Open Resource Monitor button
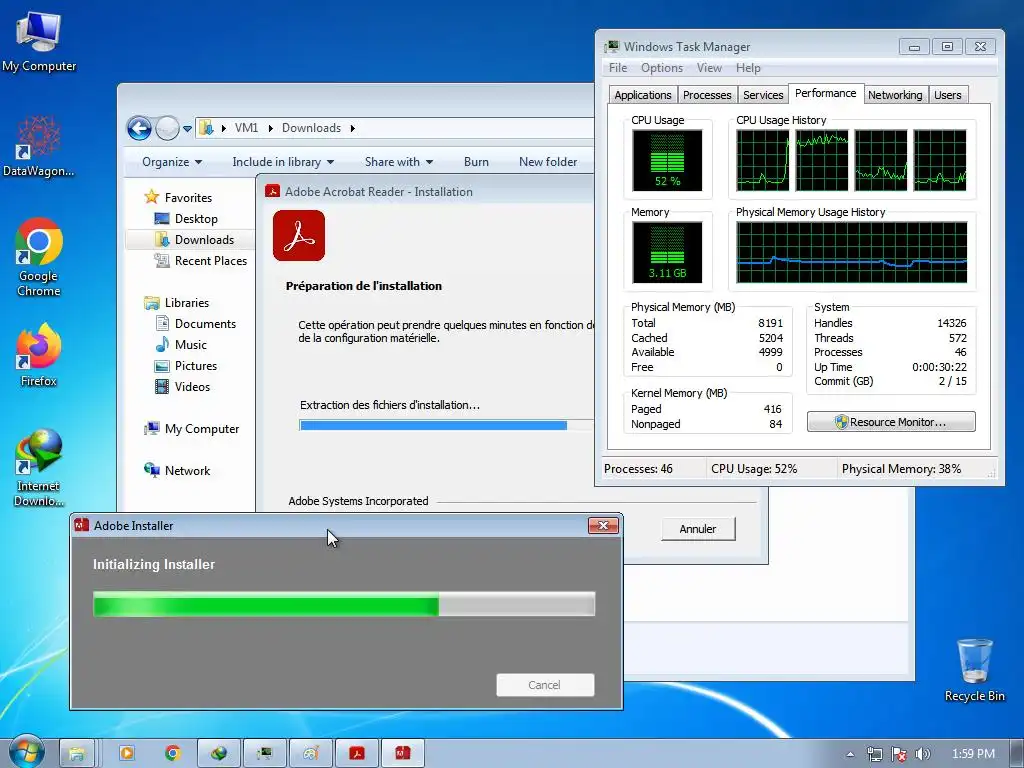 point(891,422)
